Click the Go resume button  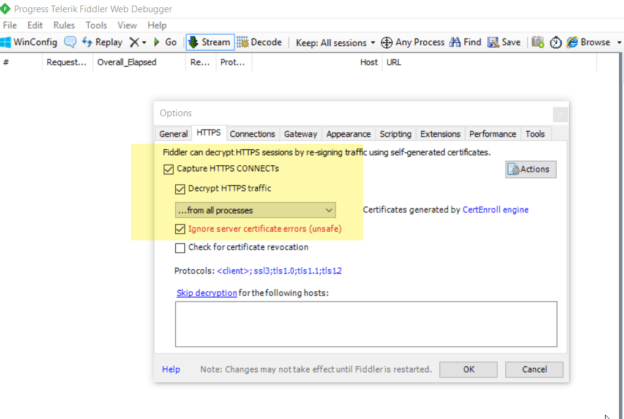coord(165,42)
